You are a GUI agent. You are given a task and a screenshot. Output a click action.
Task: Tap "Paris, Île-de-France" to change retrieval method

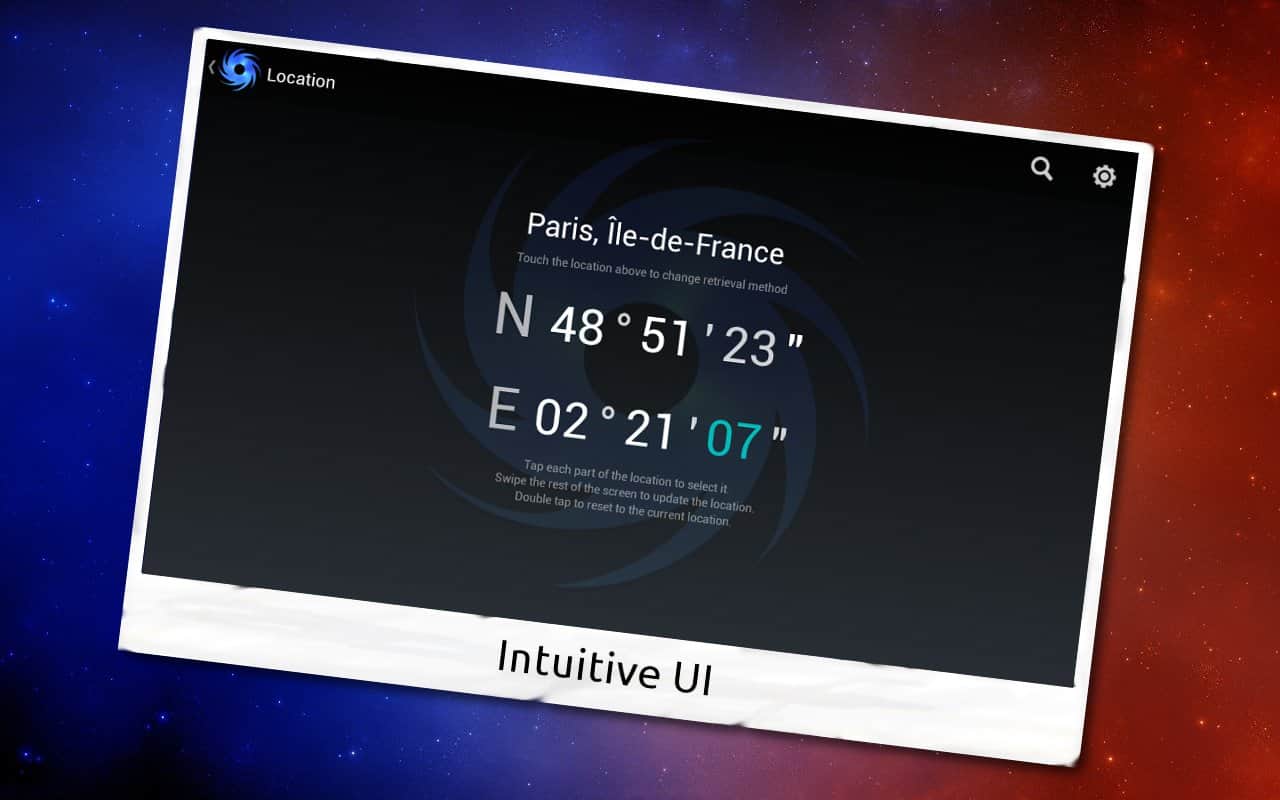[x=655, y=237]
